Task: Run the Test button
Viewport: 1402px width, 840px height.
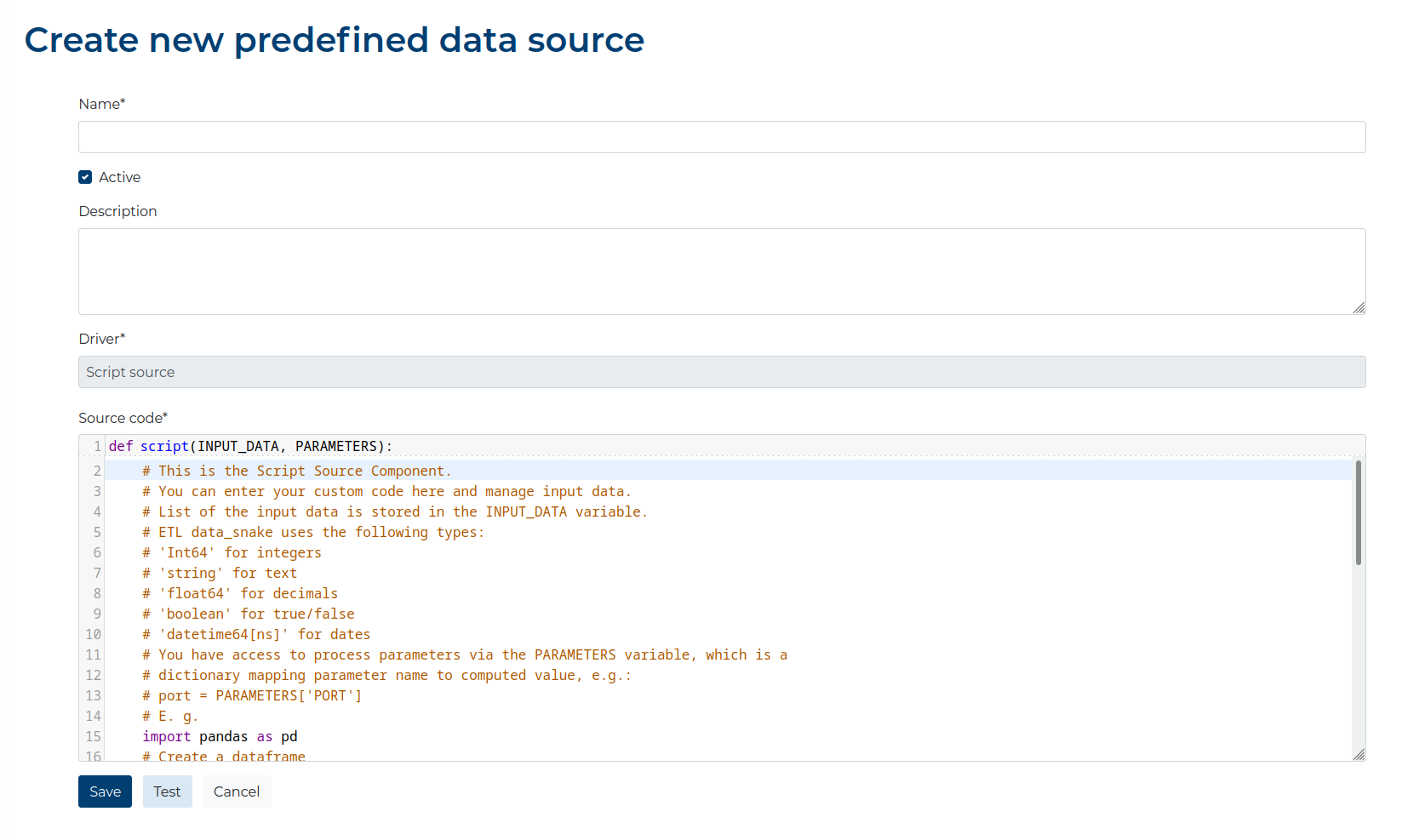Action: (x=168, y=791)
